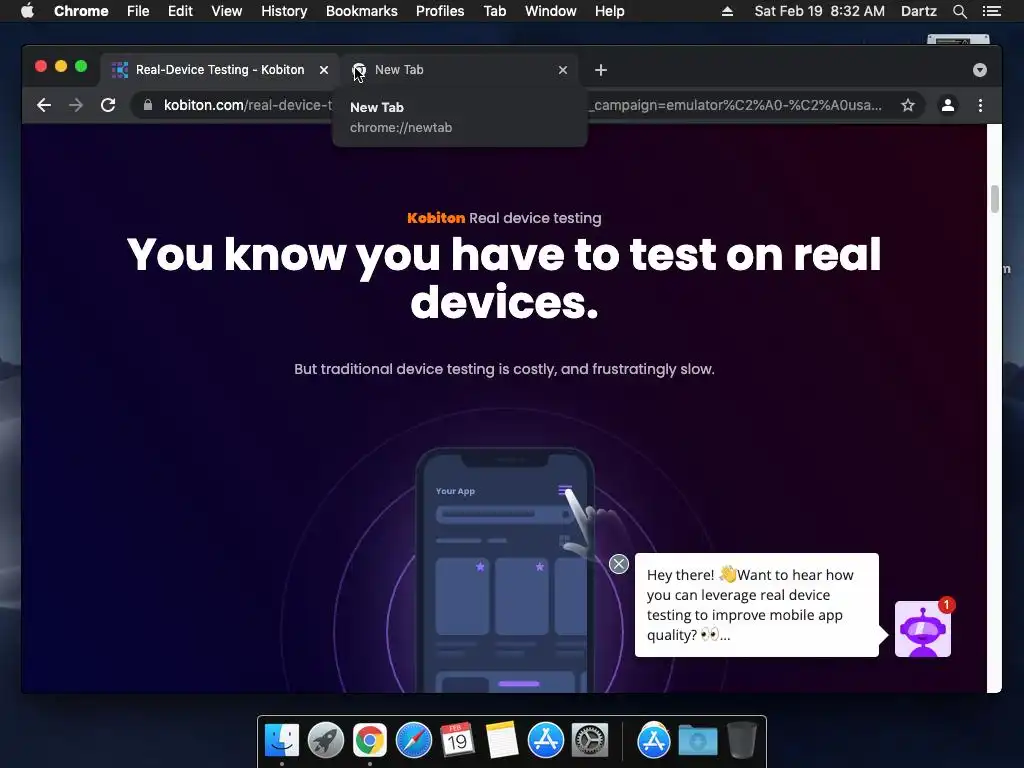The width and height of the screenshot is (1024, 768).
Task: Click the Kobiton orange brand text
Action: [436, 218]
